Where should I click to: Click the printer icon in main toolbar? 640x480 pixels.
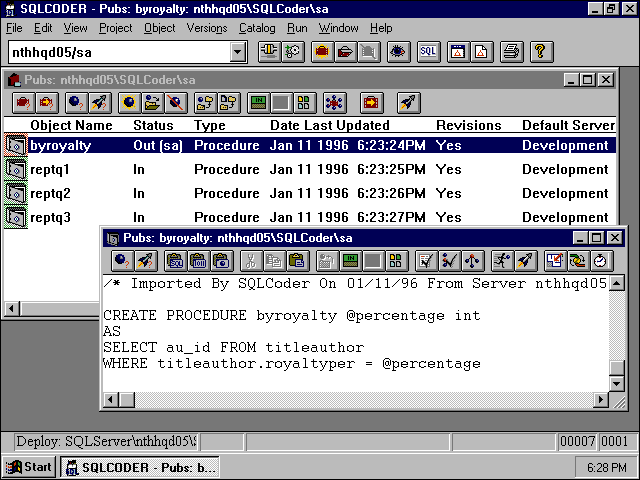(x=512, y=51)
